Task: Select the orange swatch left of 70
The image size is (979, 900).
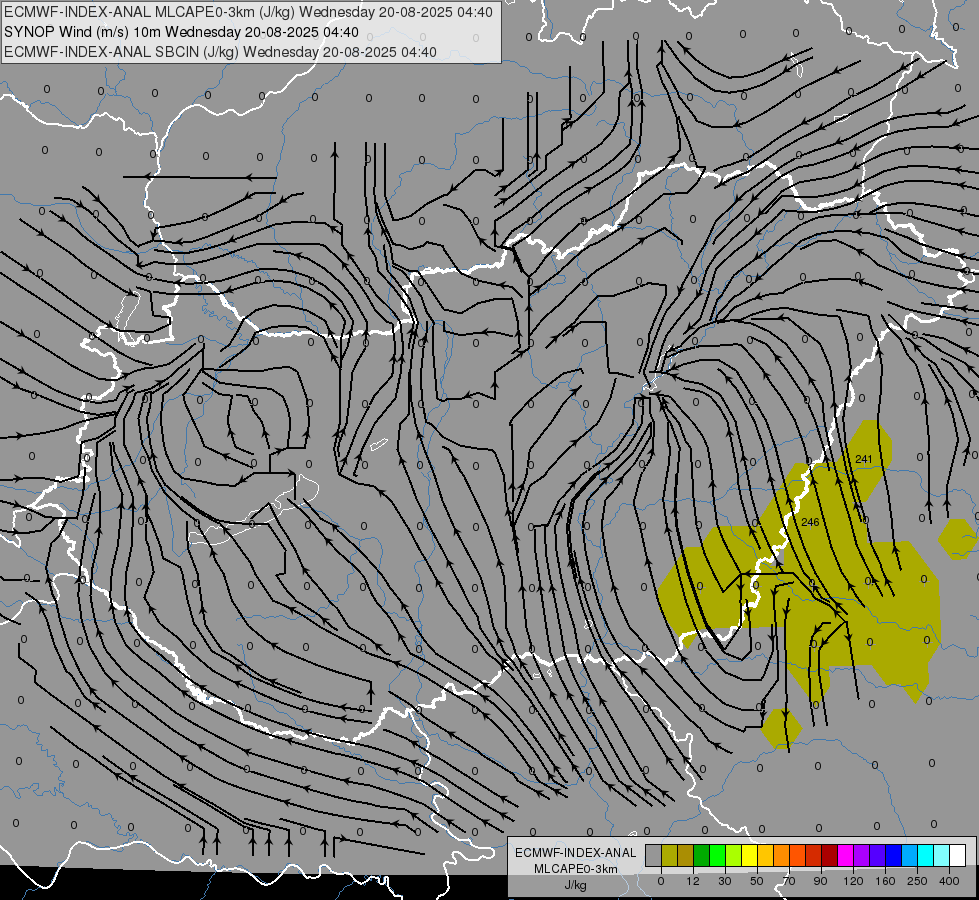Action: tap(782, 855)
